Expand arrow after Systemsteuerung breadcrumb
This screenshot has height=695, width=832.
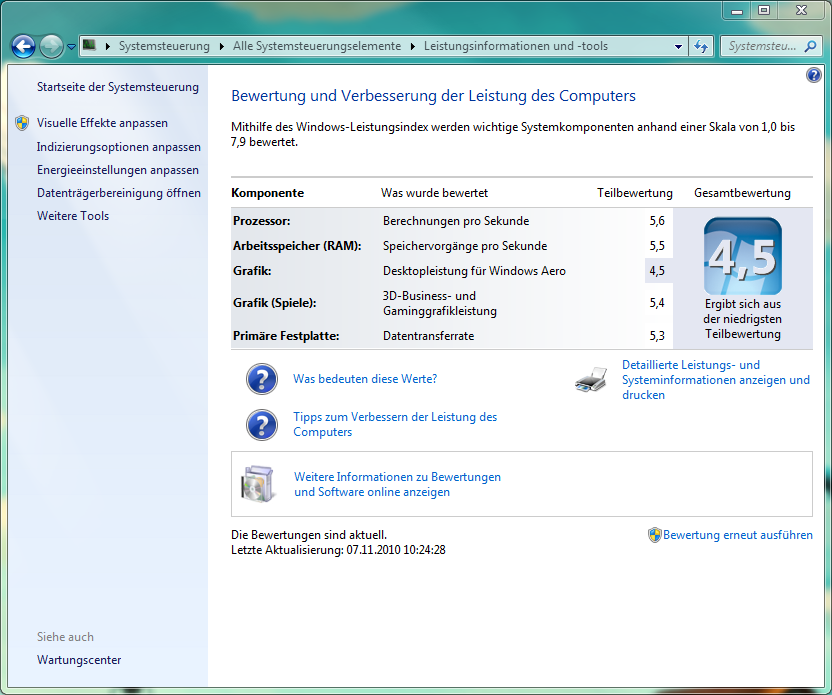point(222,46)
